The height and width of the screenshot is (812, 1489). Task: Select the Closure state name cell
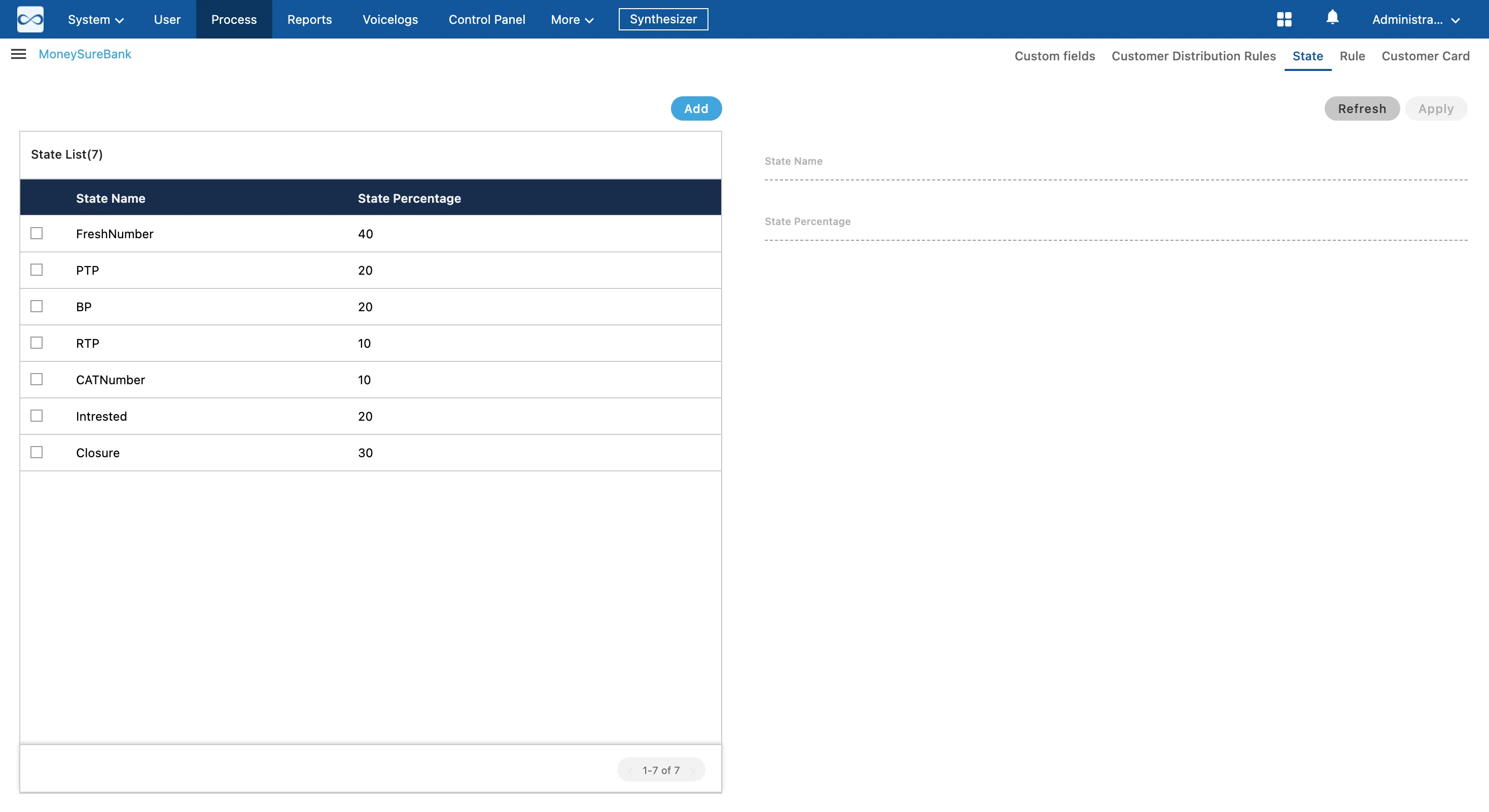coord(98,453)
